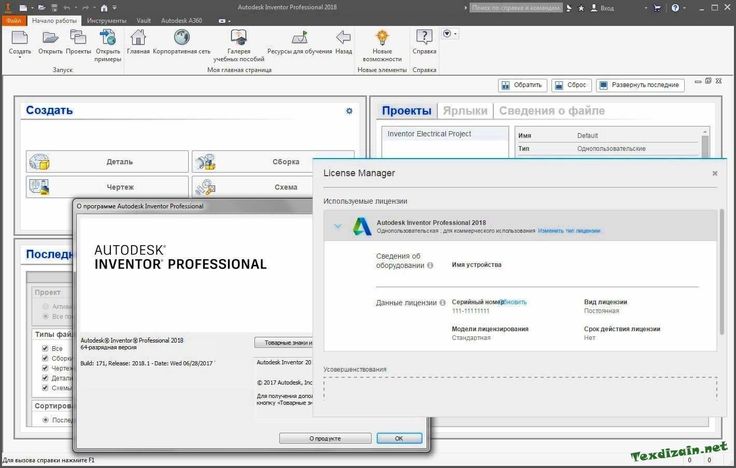Screen dimensions: 736x468
Task: Open Ресурсы для обучения icon
Action: pos(299,38)
